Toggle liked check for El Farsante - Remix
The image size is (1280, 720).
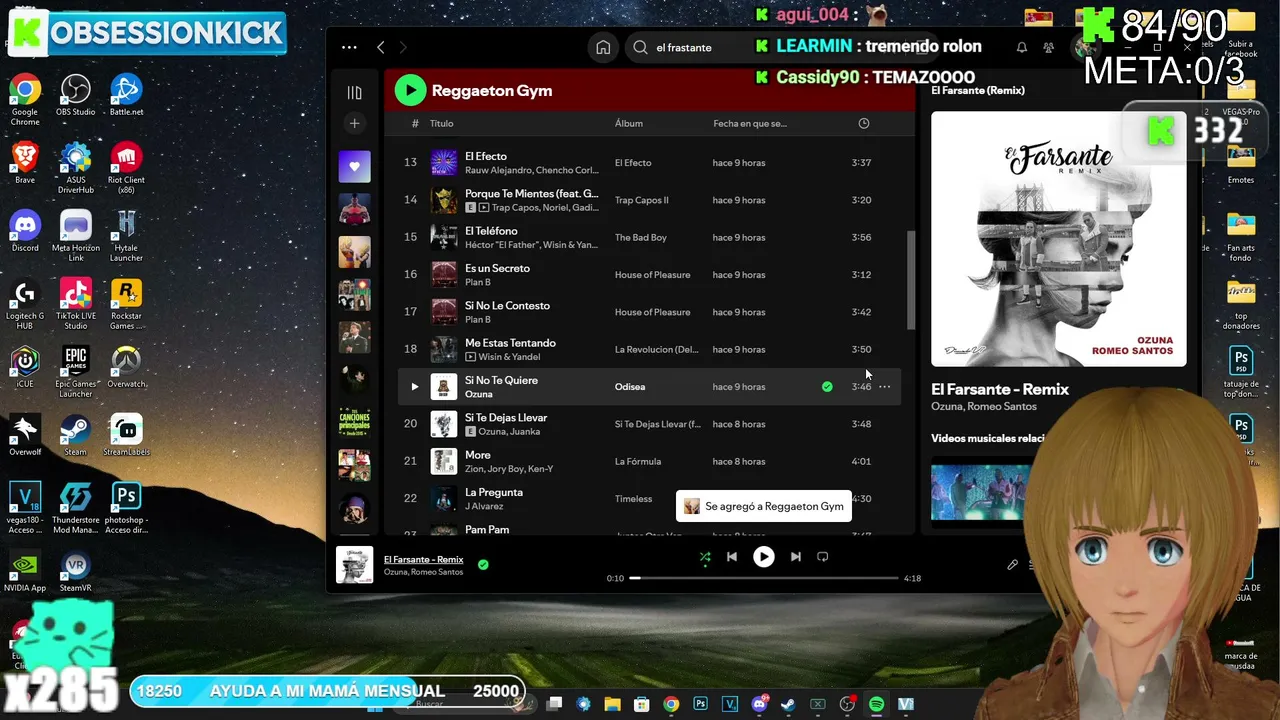(x=483, y=565)
